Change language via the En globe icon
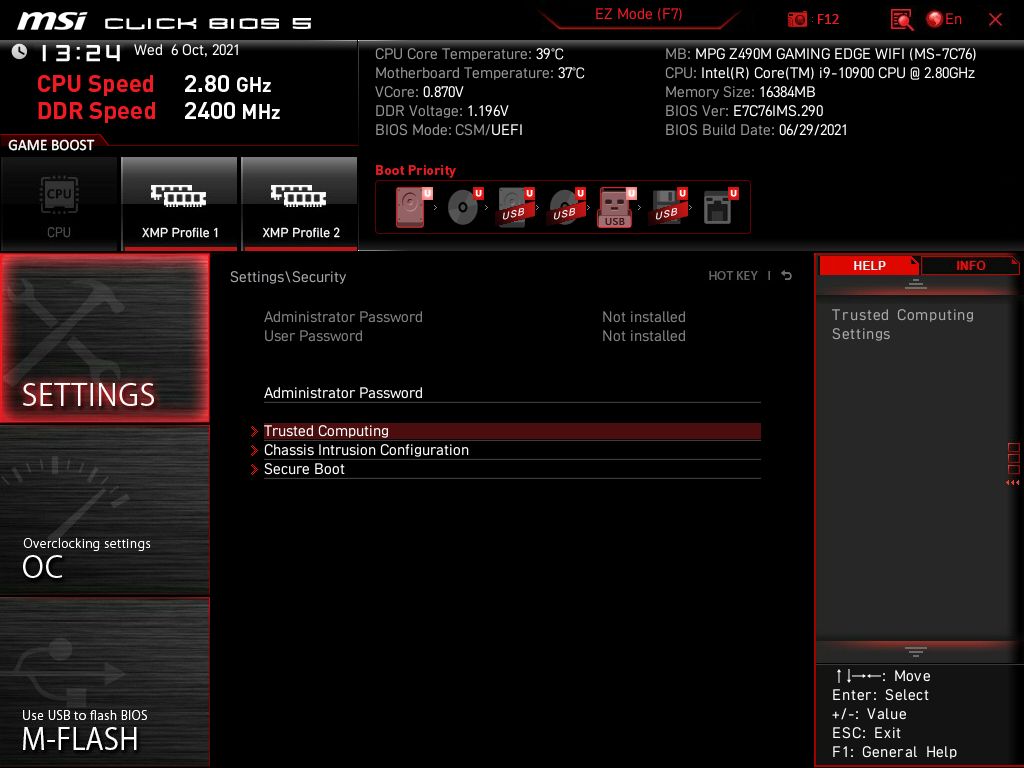 (944, 20)
